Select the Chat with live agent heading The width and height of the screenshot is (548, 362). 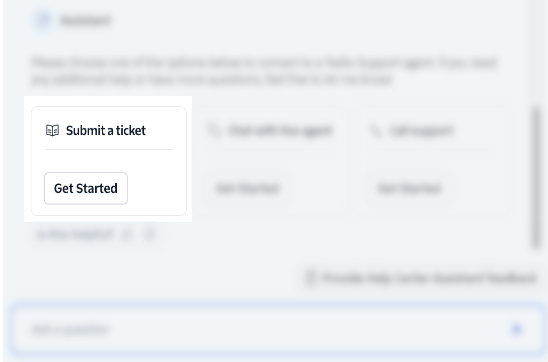pos(280,130)
